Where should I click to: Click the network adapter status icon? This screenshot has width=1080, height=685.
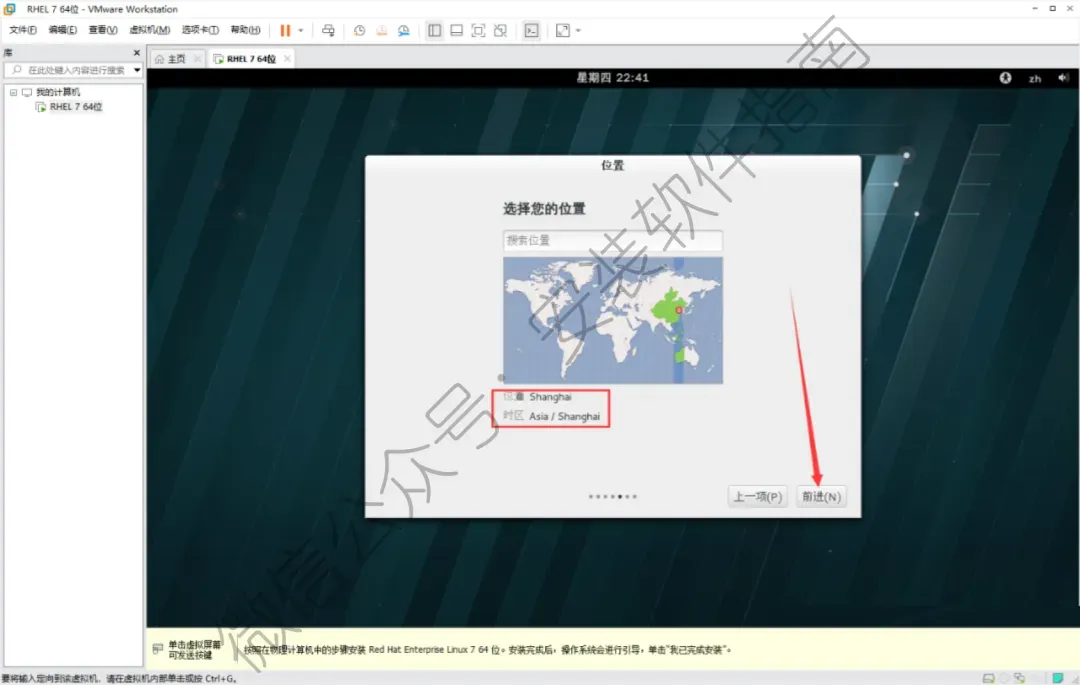[x=1020, y=678]
